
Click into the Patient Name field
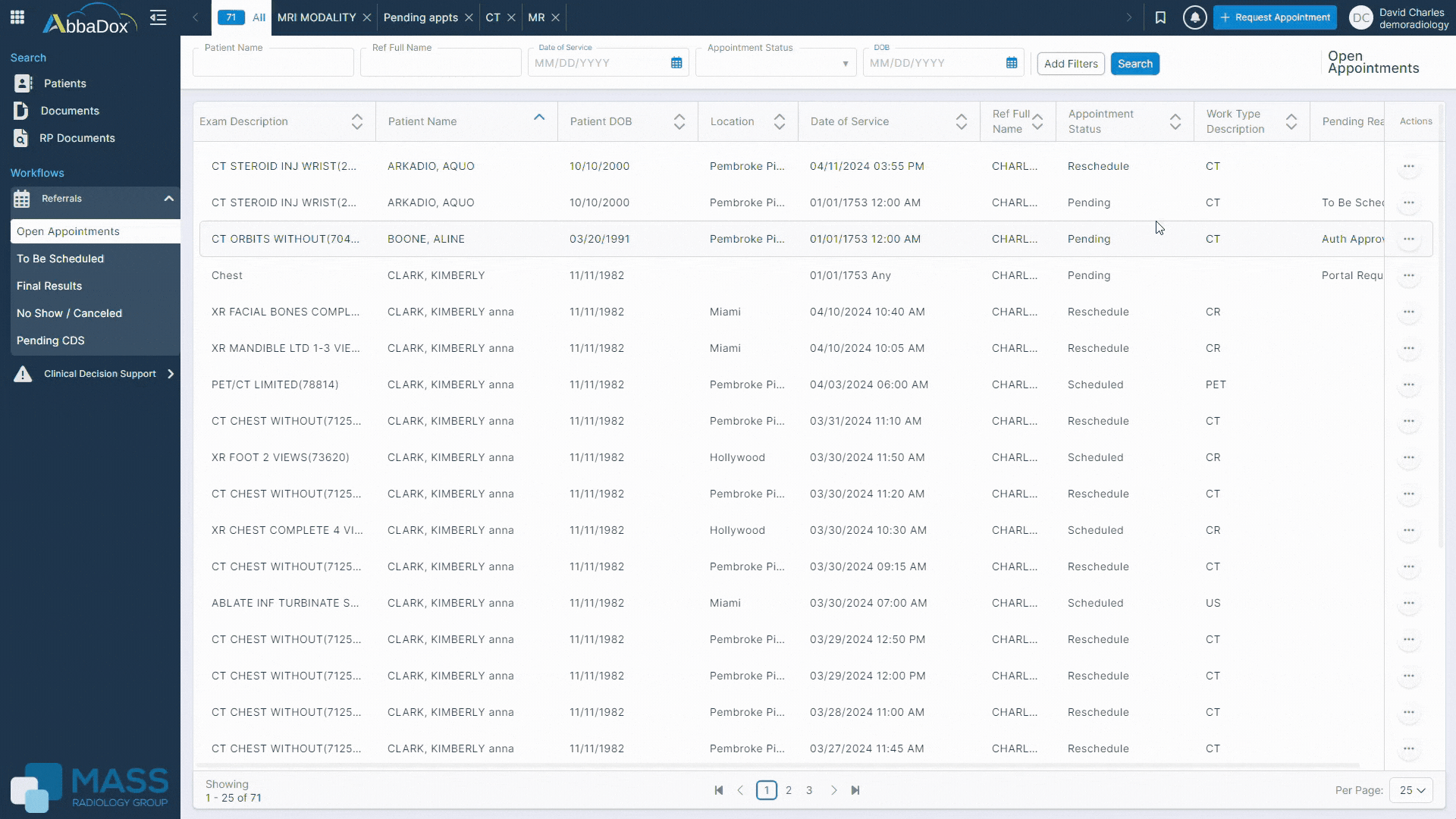[272, 62]
